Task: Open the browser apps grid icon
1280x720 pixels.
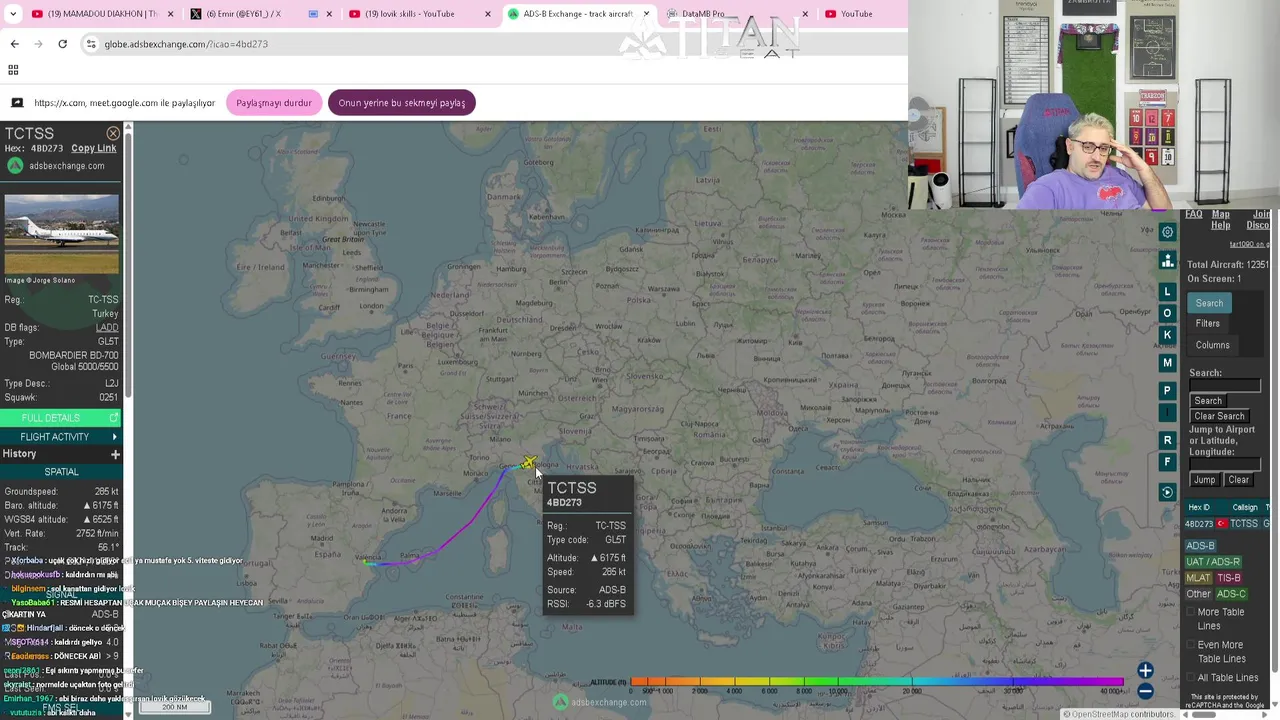Action: point(13,70)
